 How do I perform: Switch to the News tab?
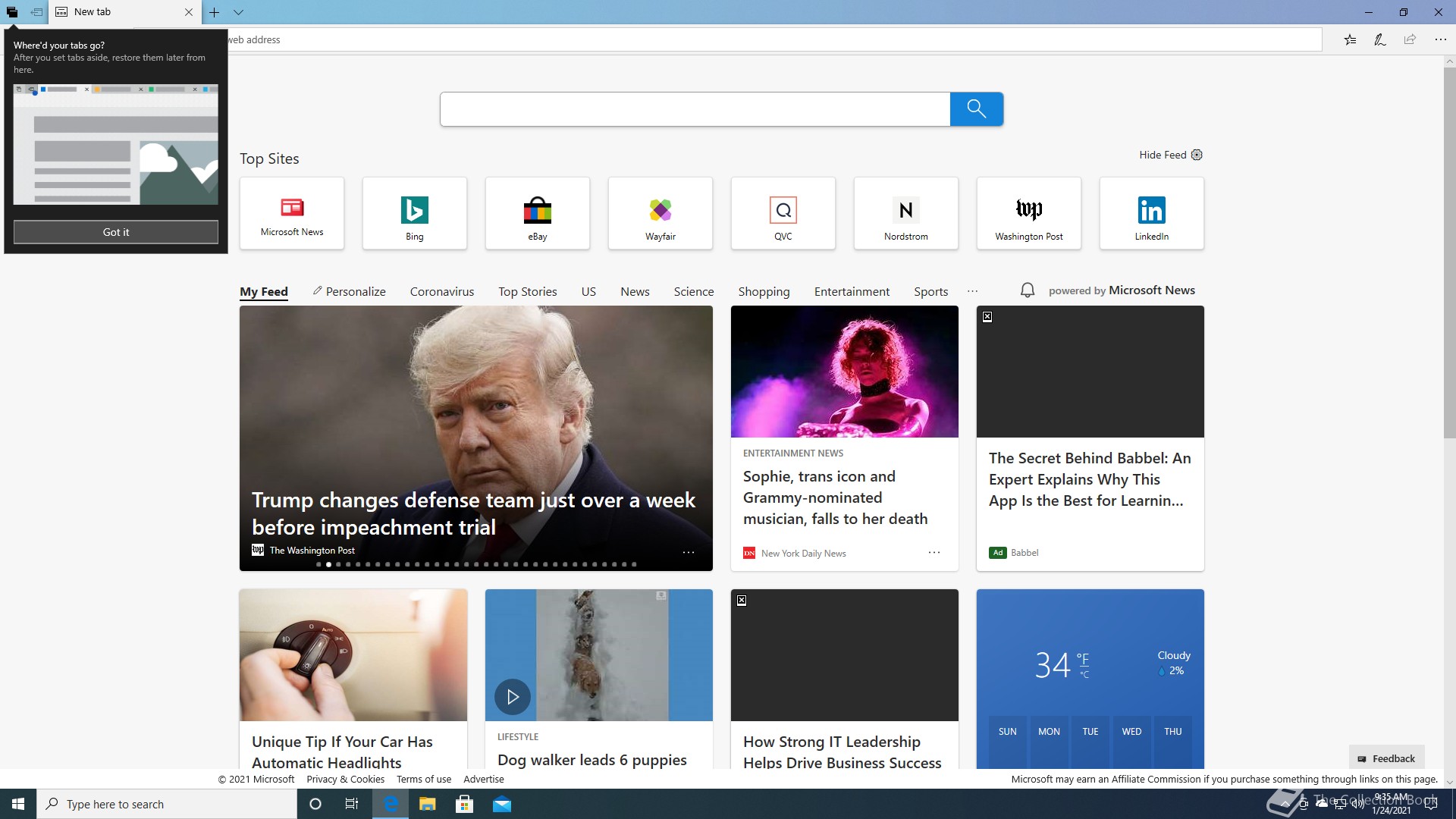pyautogui.click(x=635, y=292)
